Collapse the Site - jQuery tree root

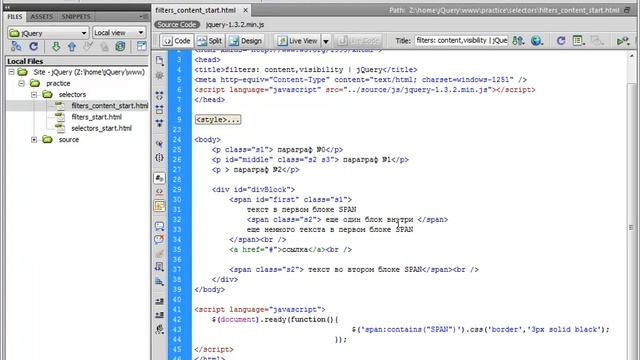(x=11, y=72)
